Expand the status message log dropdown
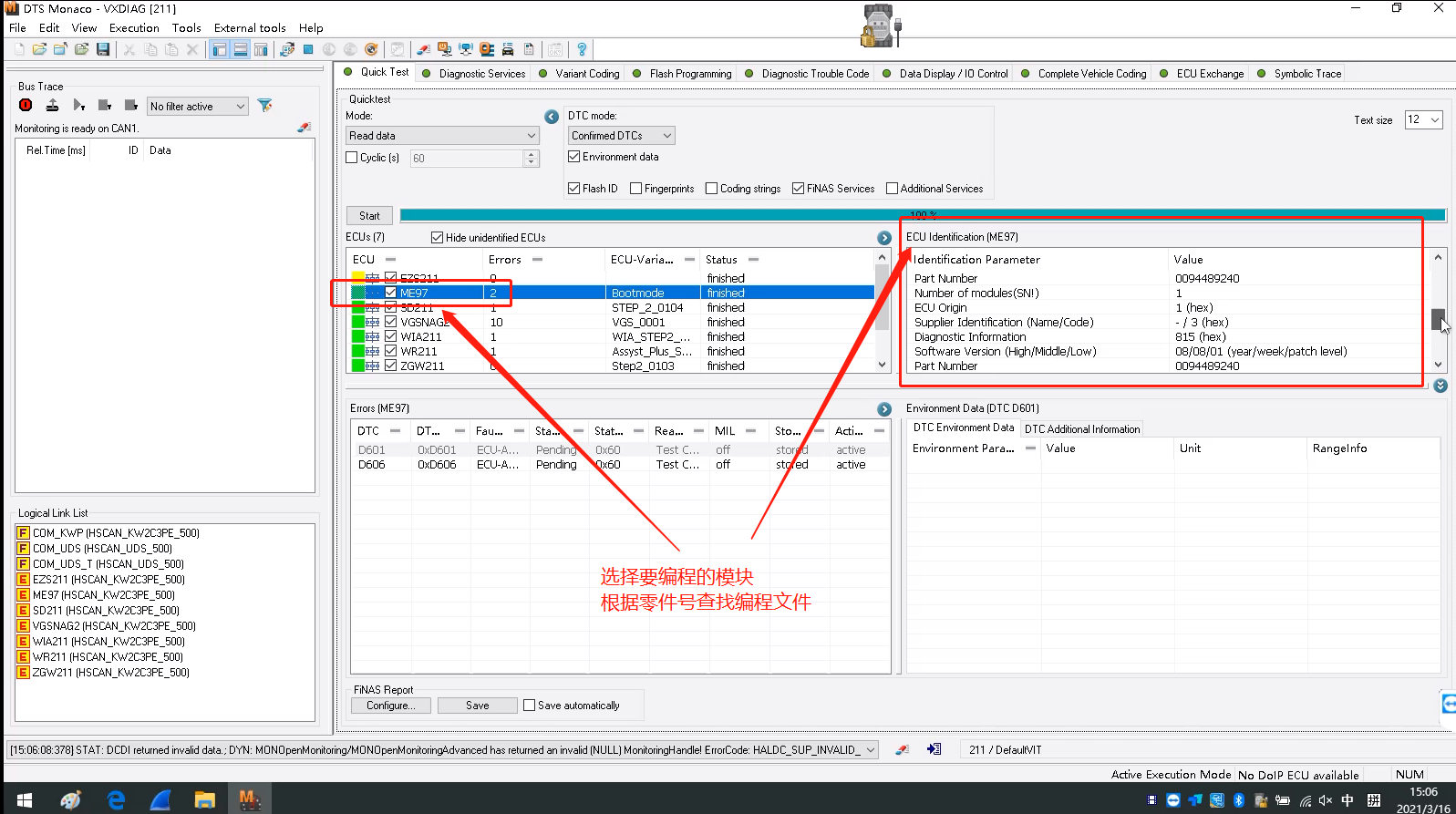This screenshot has width=1456, height=814. [x=871, y=750]
